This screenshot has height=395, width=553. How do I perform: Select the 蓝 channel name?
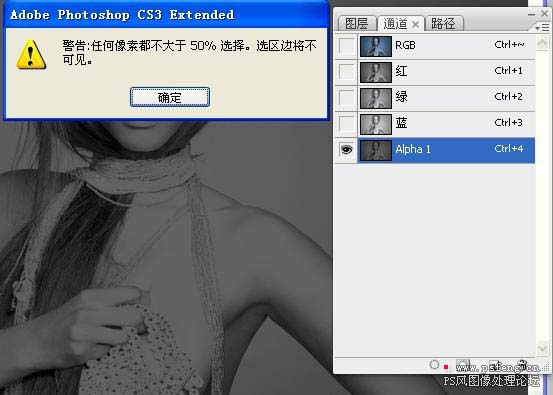click(401, 123)
